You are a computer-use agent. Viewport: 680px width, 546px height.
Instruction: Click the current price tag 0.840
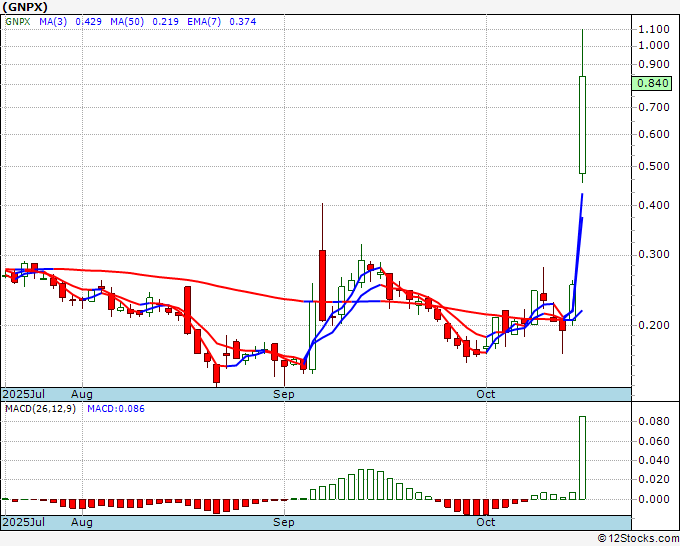652,83
